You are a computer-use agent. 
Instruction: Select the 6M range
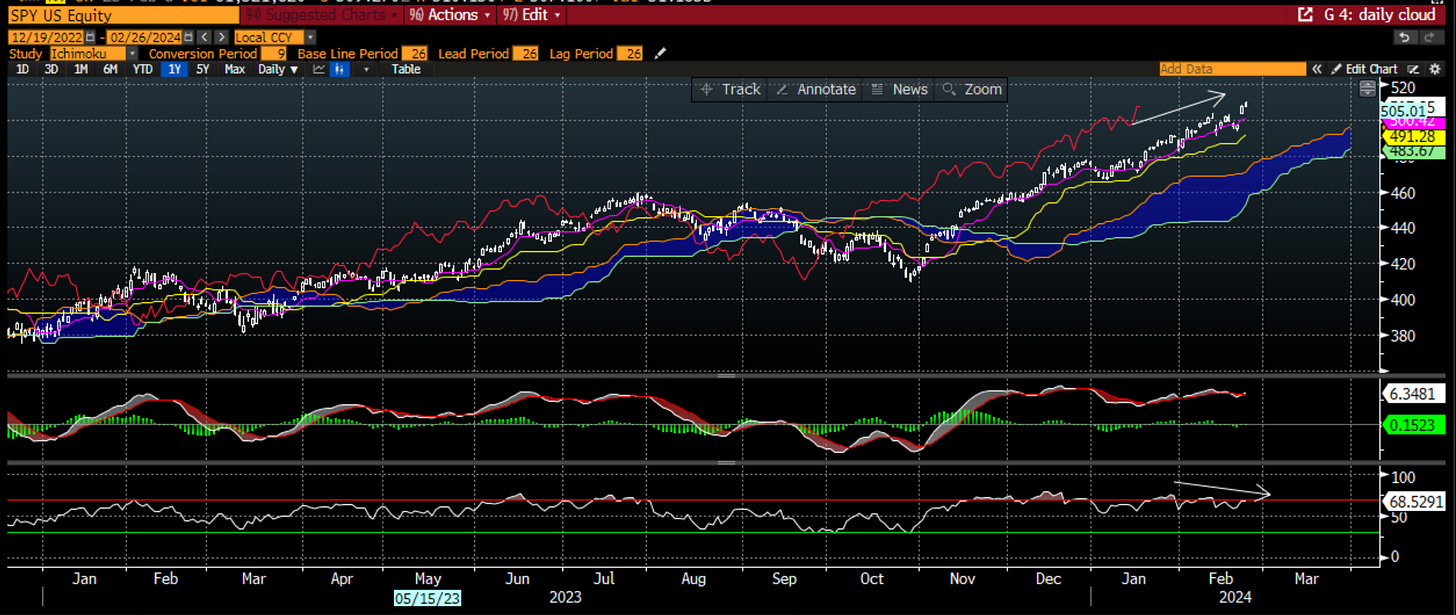[x=110, y=69]
